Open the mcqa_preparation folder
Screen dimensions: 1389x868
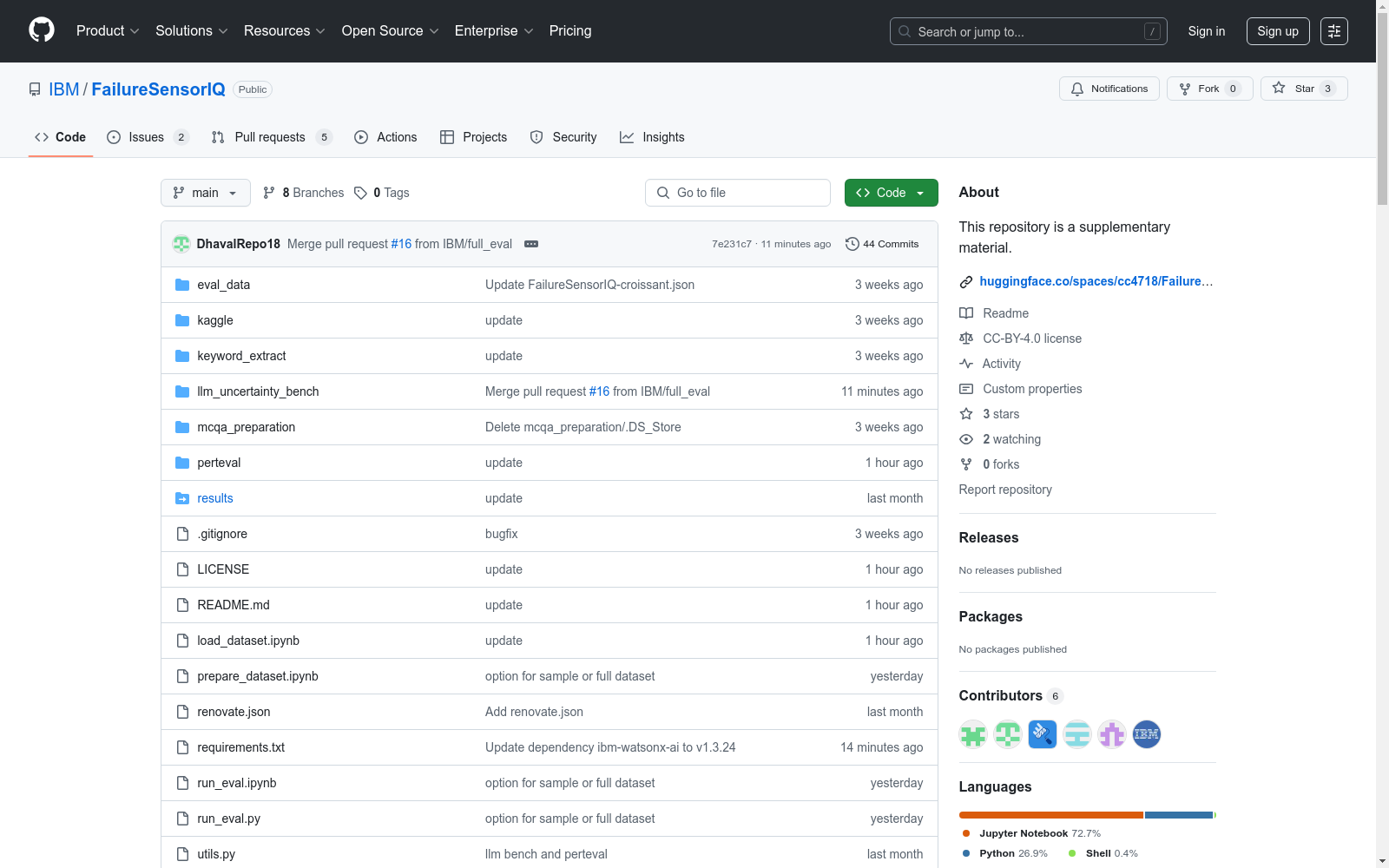[x=247, y=427]
